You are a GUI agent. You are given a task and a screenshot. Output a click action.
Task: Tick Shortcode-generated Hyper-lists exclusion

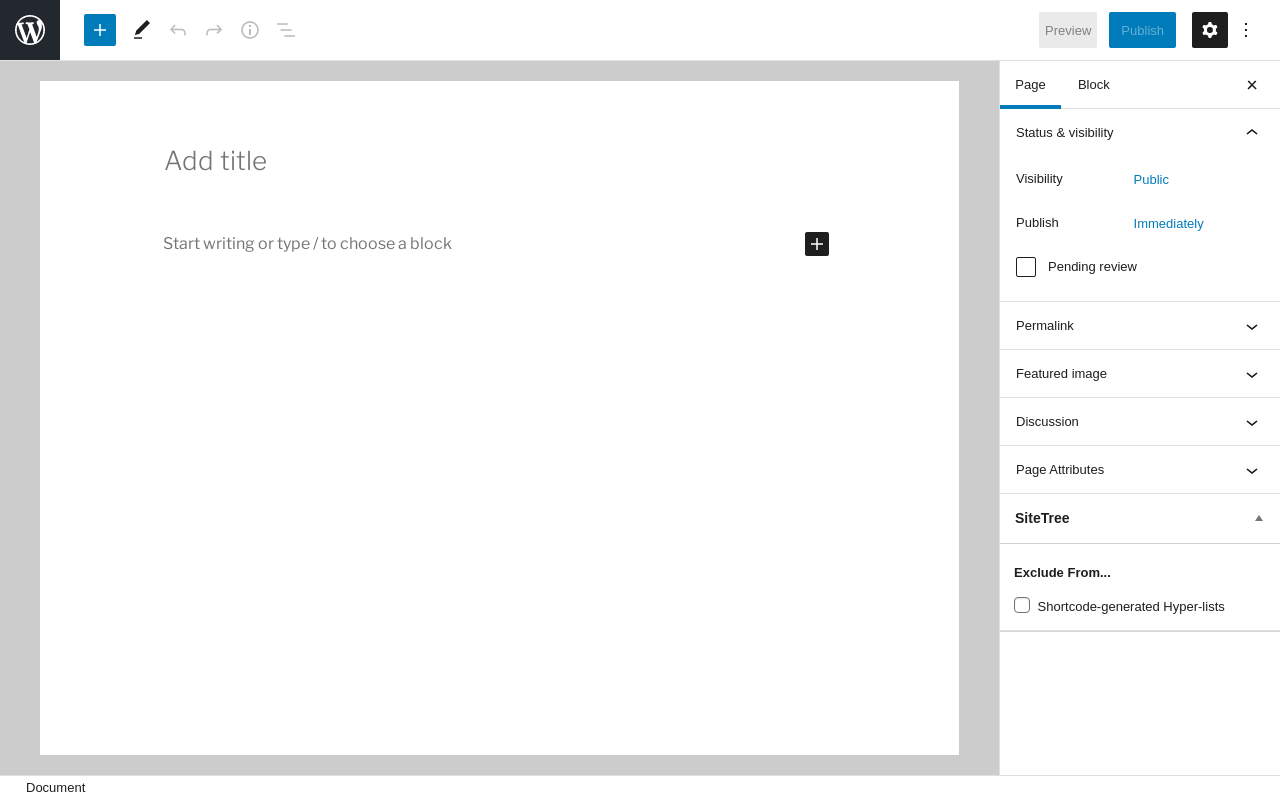(1022, 605)
